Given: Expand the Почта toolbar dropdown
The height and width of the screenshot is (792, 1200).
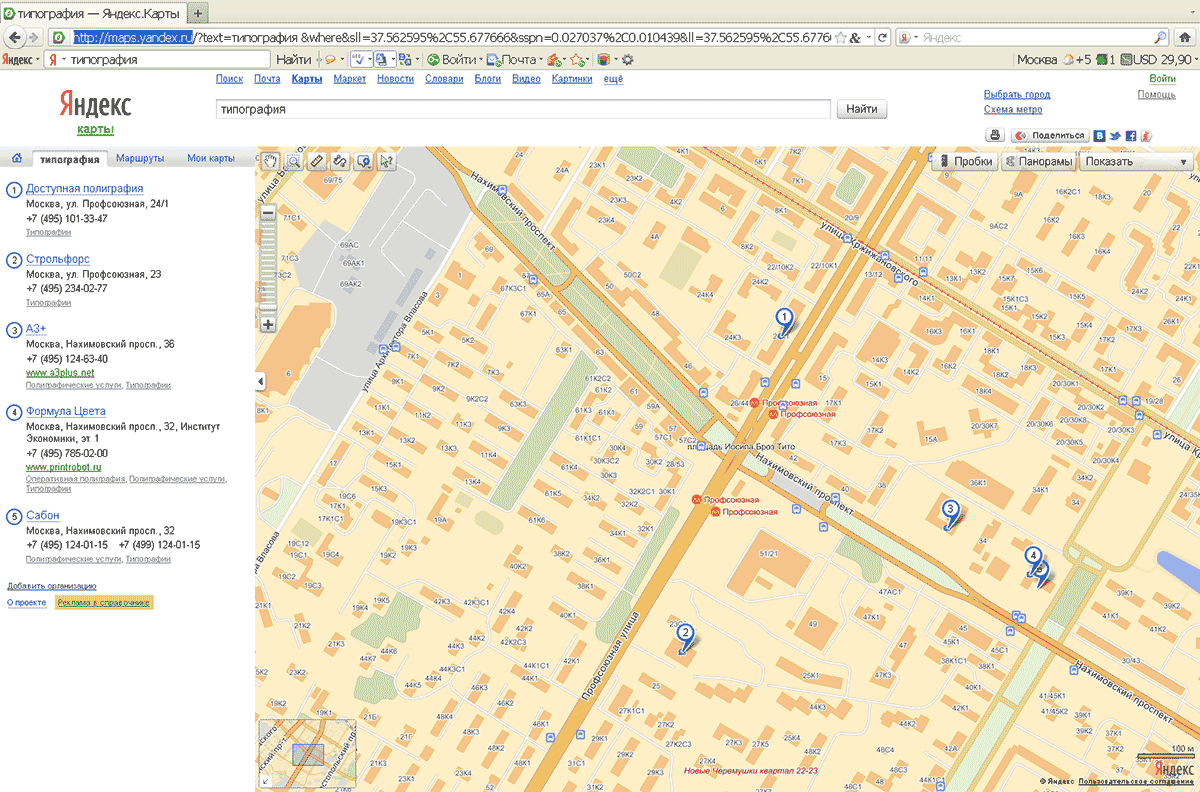Looking at the screenshot, I should 542,60.
